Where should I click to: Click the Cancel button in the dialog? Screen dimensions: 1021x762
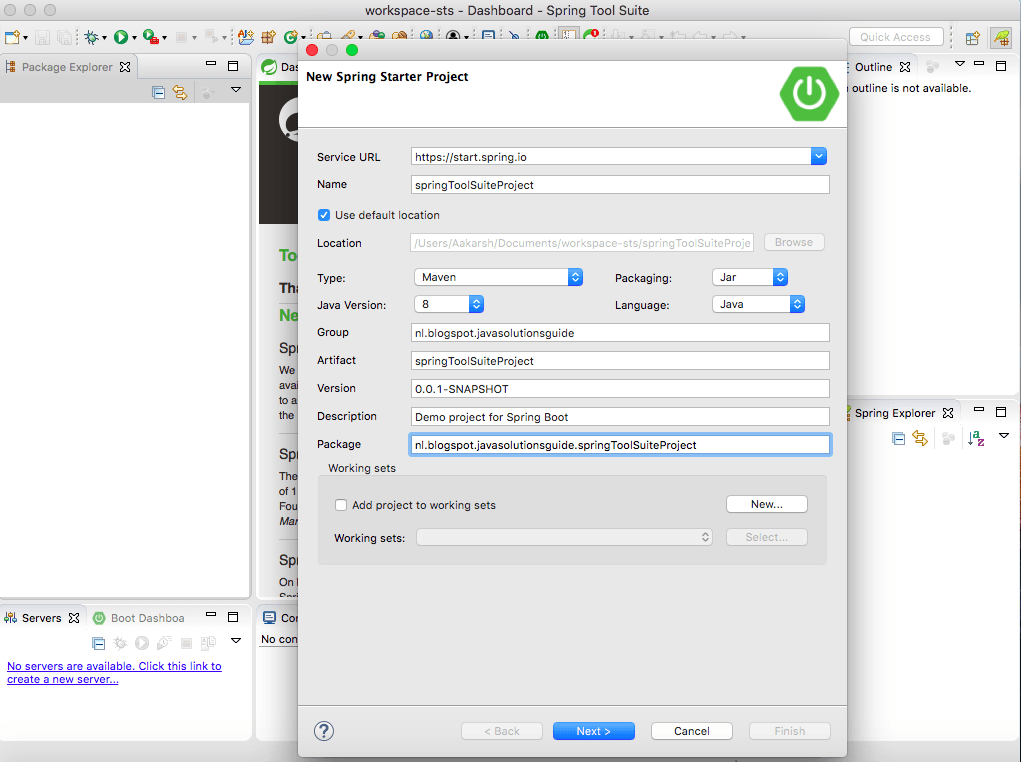click(x=692, y=731)
